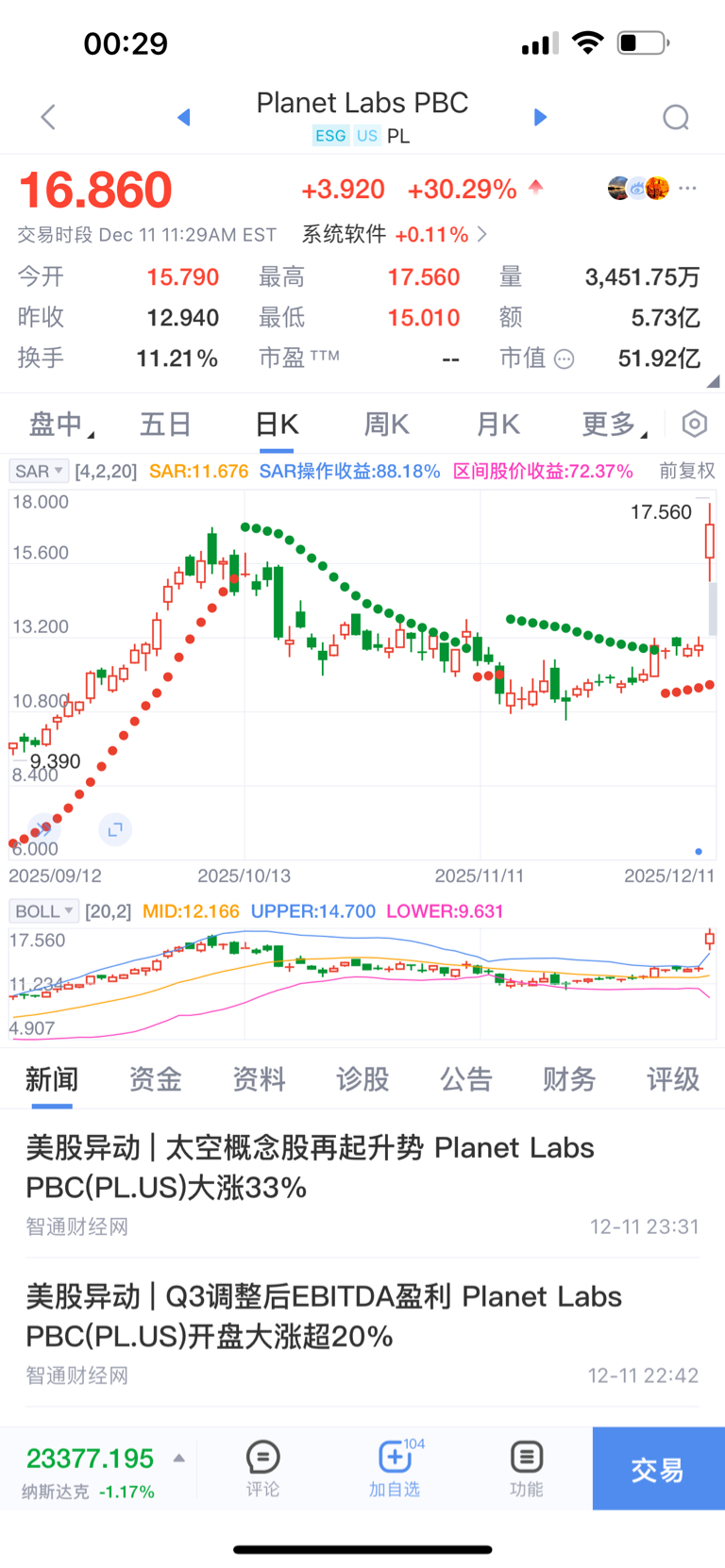Image resolution: width=725 pixels, height=1568 pixels.
Task: Tap BOLL UPPER:14.700 readout
Action: coord(313,911)
